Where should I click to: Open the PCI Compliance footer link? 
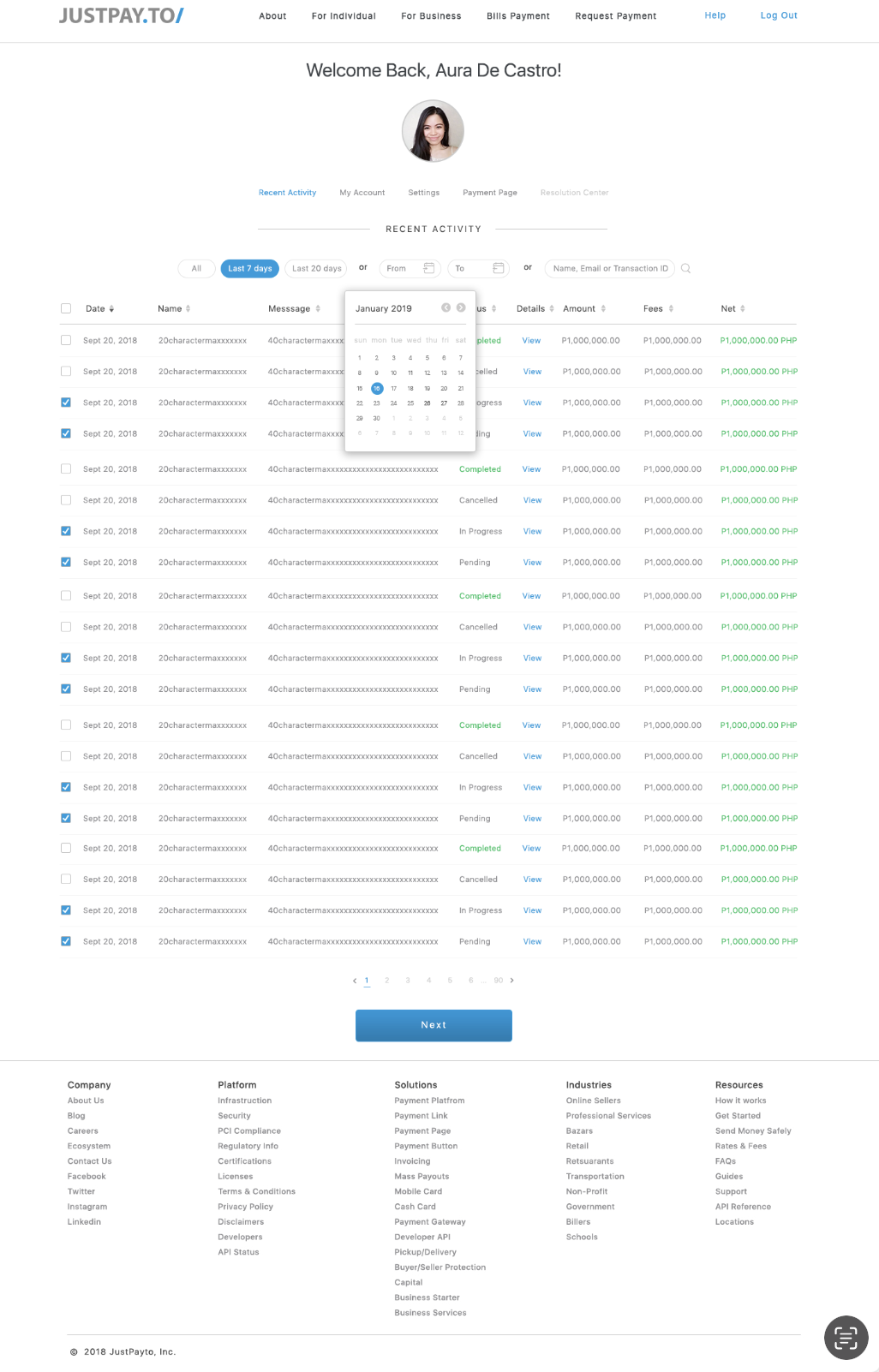click(249, 1131)
